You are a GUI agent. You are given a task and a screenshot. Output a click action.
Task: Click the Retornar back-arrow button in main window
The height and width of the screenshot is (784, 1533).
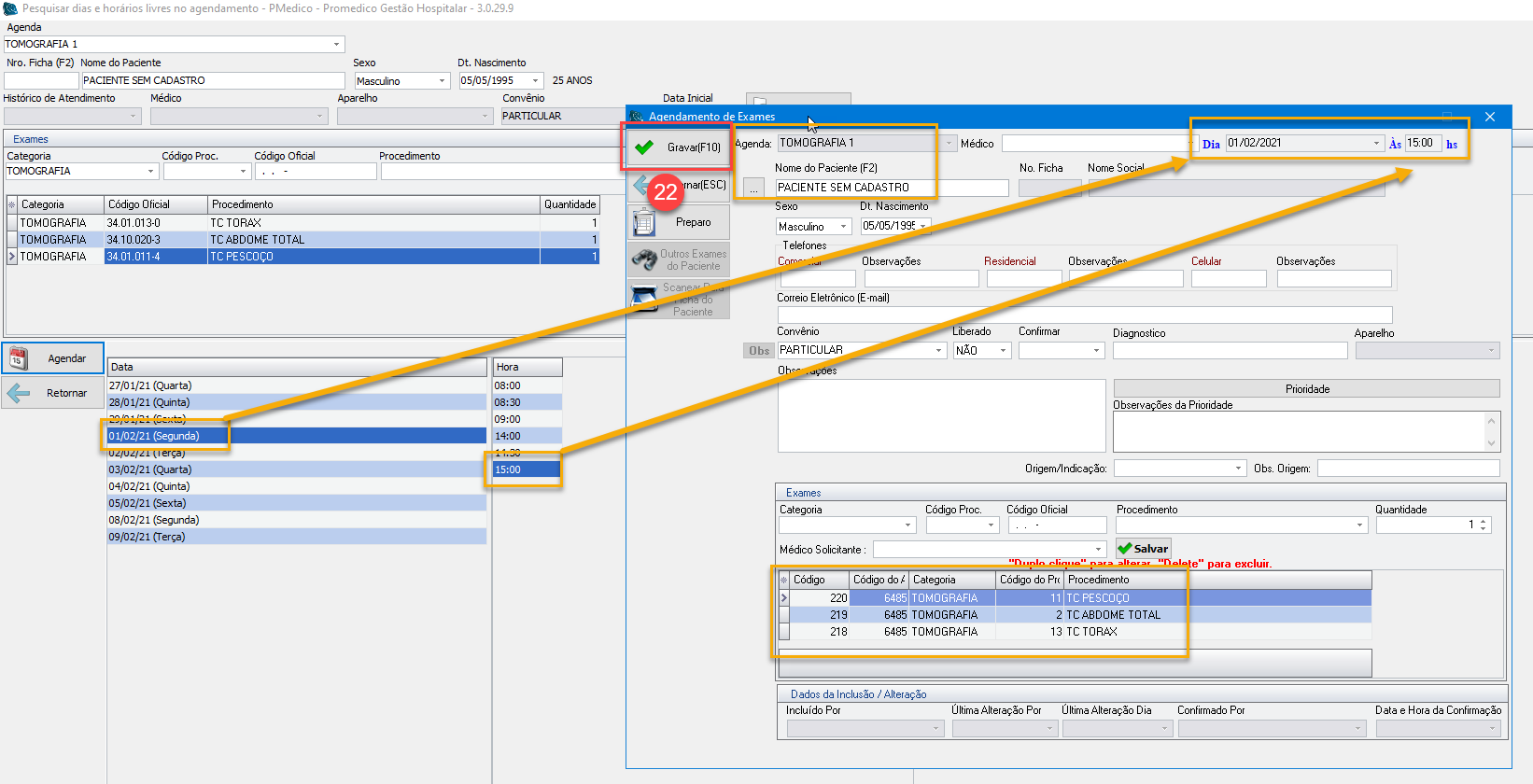(52, 393)
